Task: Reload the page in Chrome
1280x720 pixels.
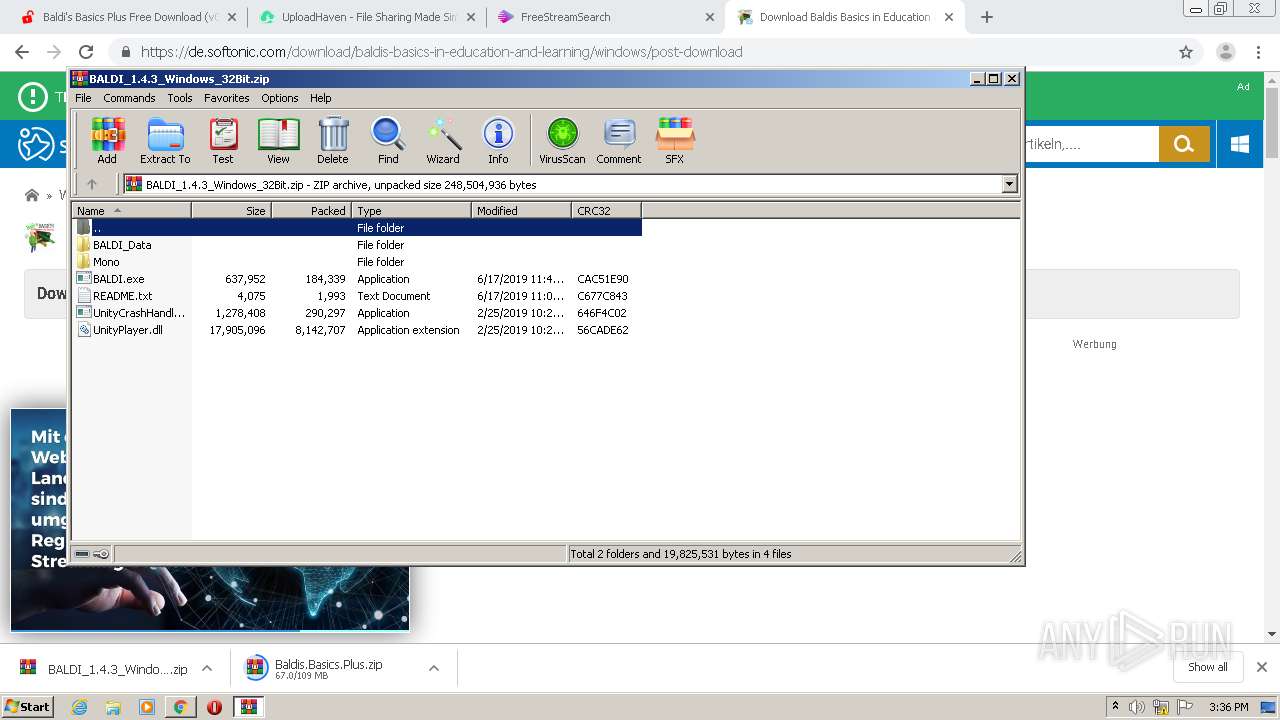Action: [x=86, y=52]
